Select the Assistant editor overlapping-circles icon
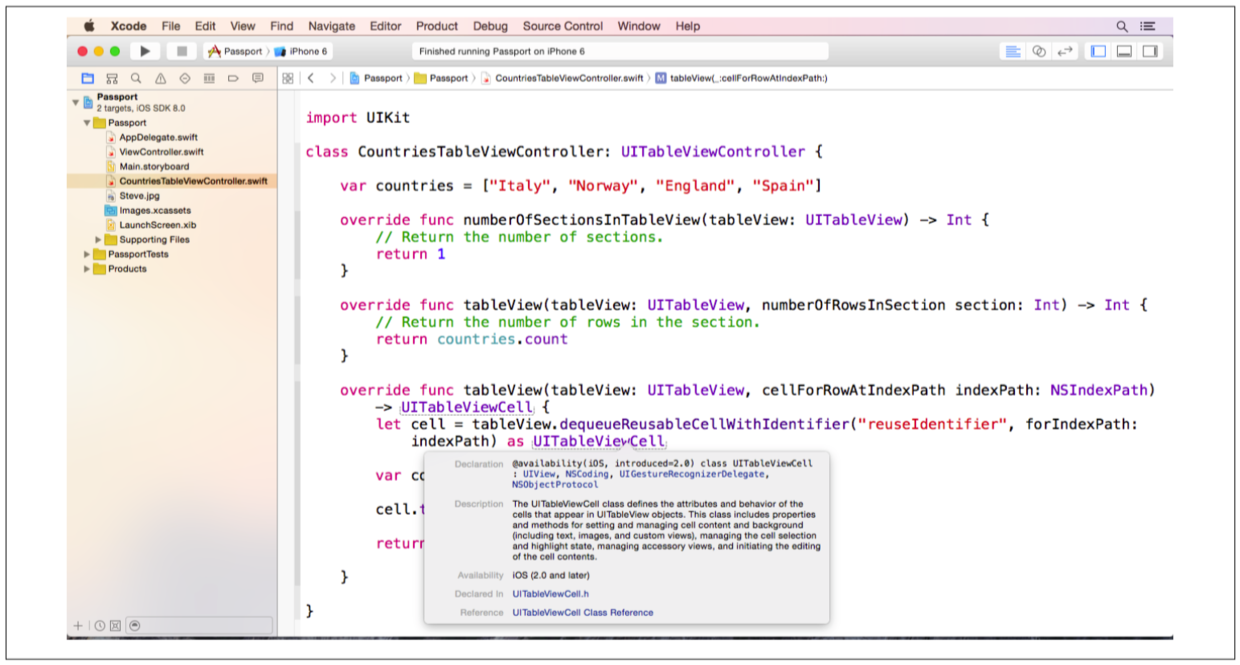 tap(1039, 51)
